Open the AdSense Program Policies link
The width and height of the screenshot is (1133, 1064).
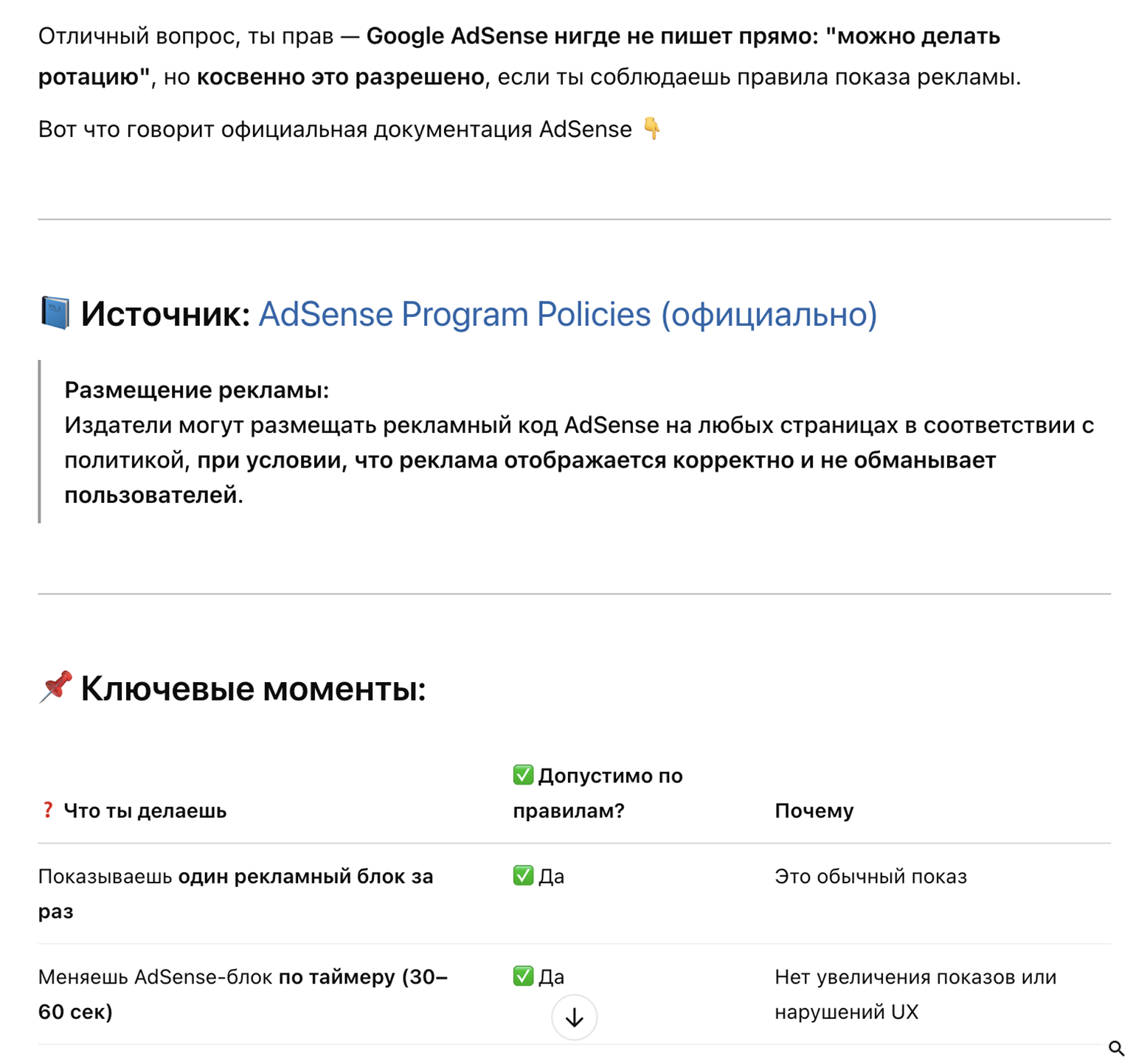567,314
